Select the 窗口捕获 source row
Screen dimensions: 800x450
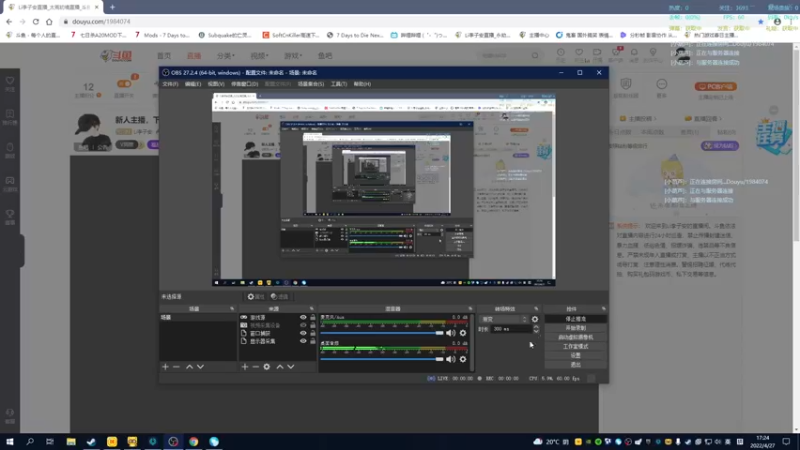tap(278, 333)
